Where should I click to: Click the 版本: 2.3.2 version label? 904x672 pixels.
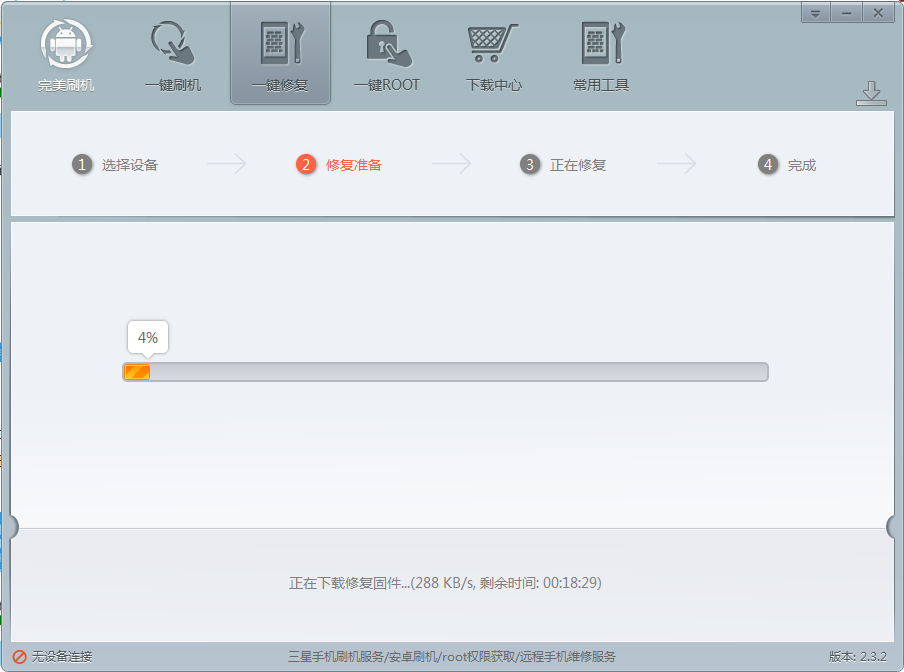click(x=857, y=656)
